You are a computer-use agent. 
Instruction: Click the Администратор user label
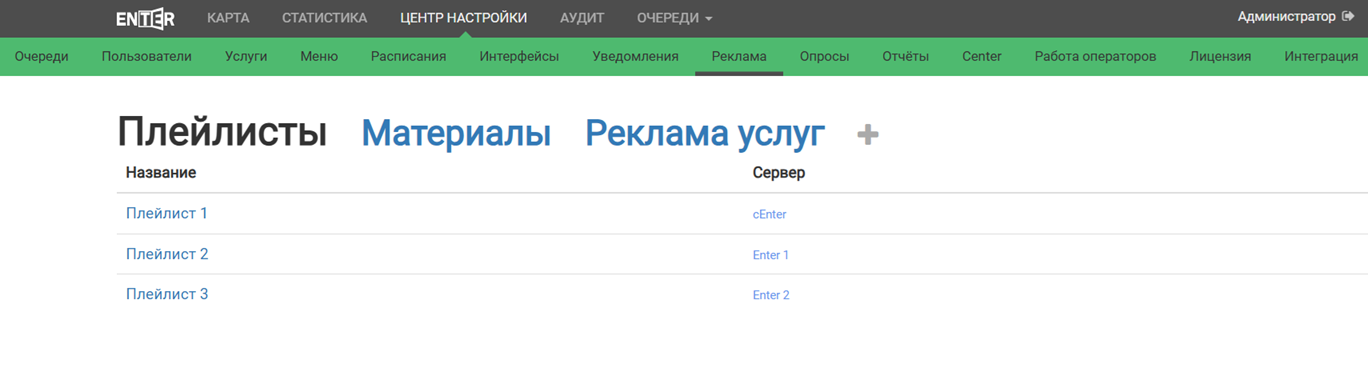click(1286, 17)
